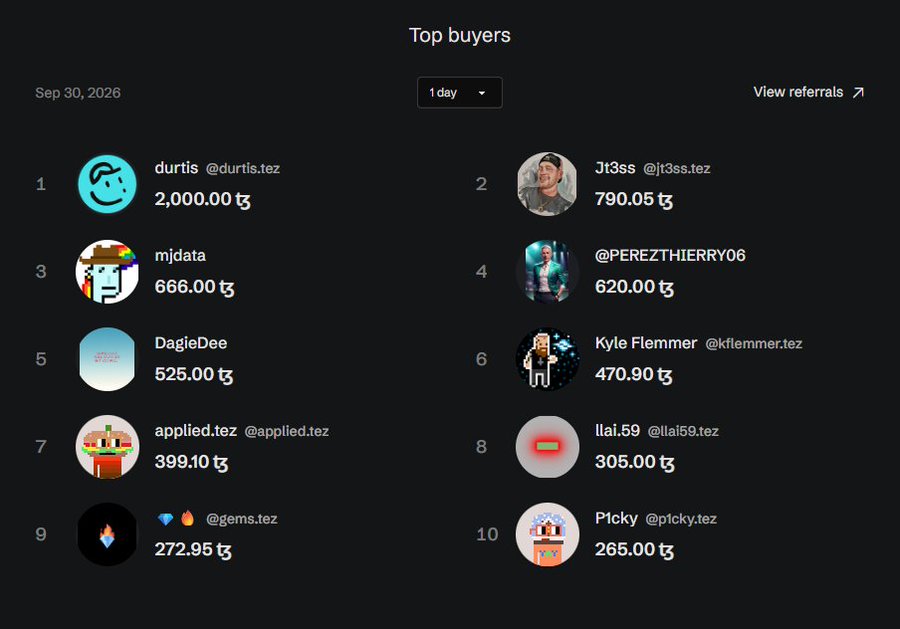Click the View referrals link

coord(808,92)
